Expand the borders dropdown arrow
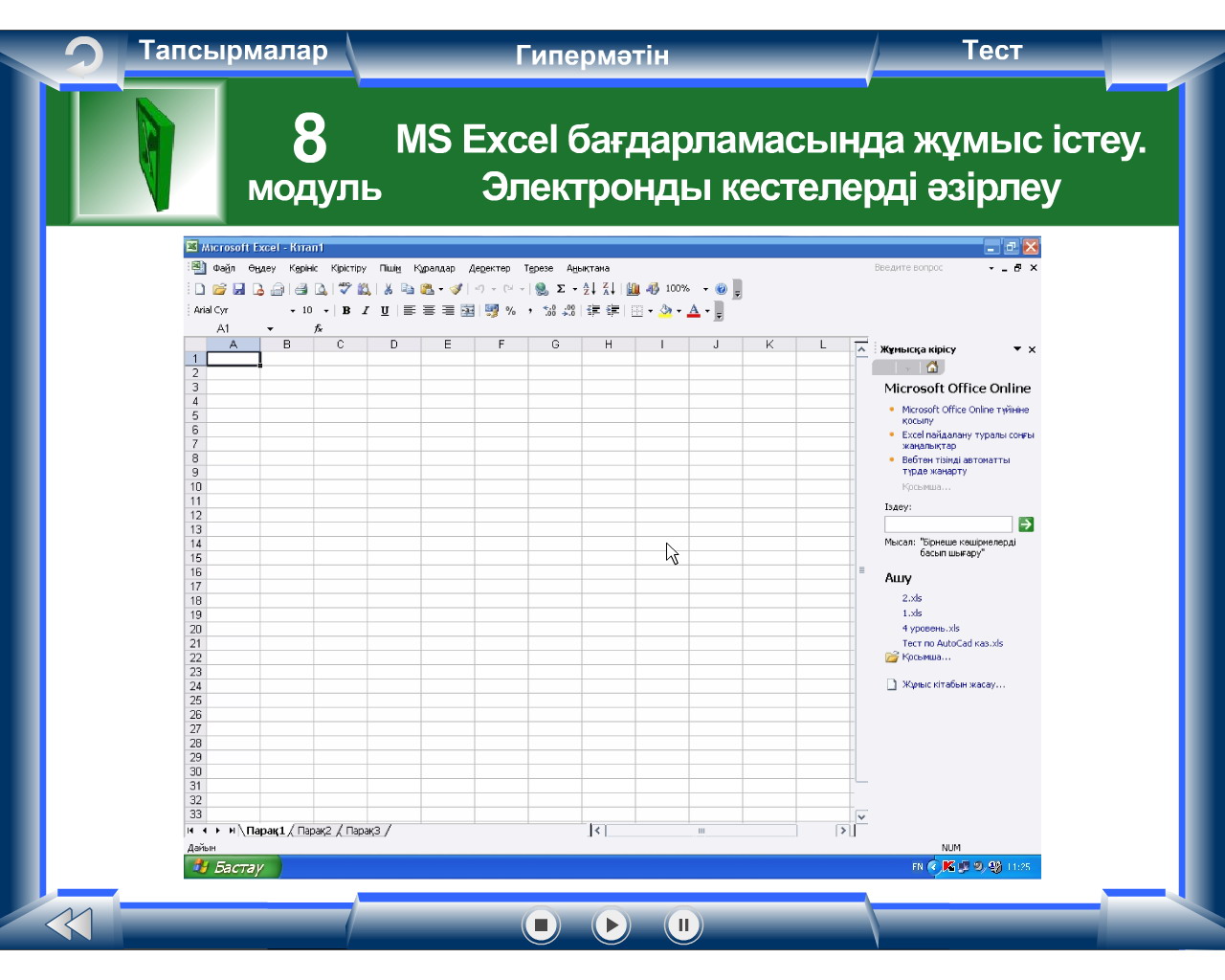This screenshot has height=980, width=1225. coord(650,310)
